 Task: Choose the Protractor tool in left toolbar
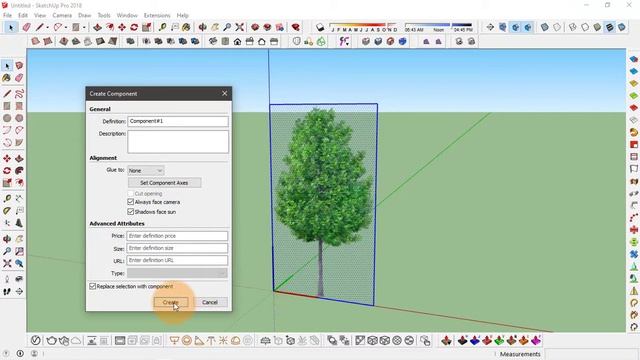(x=7, y=211)
